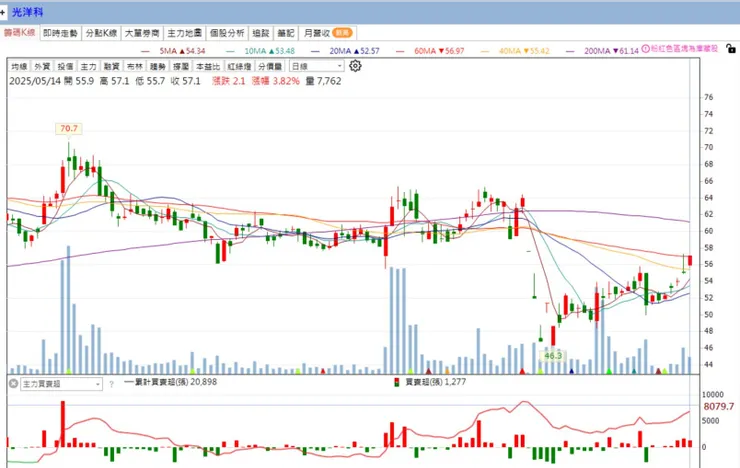Click the 2025/05/14 date readout
This screenshot has height=468, width=740.
coord(35,81)
